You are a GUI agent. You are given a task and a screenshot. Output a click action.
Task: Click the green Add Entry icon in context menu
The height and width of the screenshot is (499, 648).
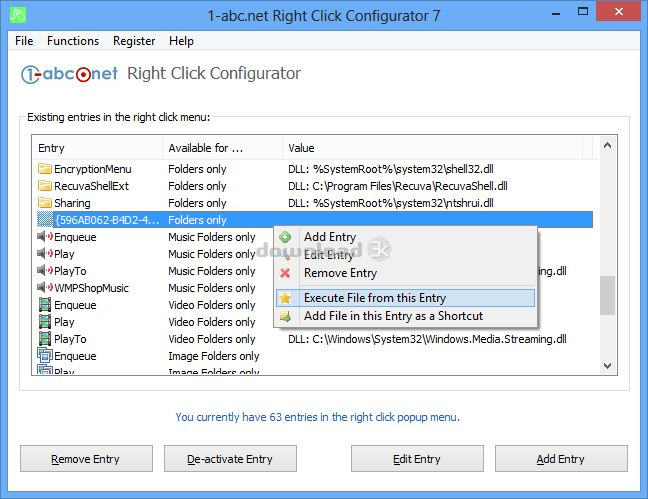[x=285, y=237]
